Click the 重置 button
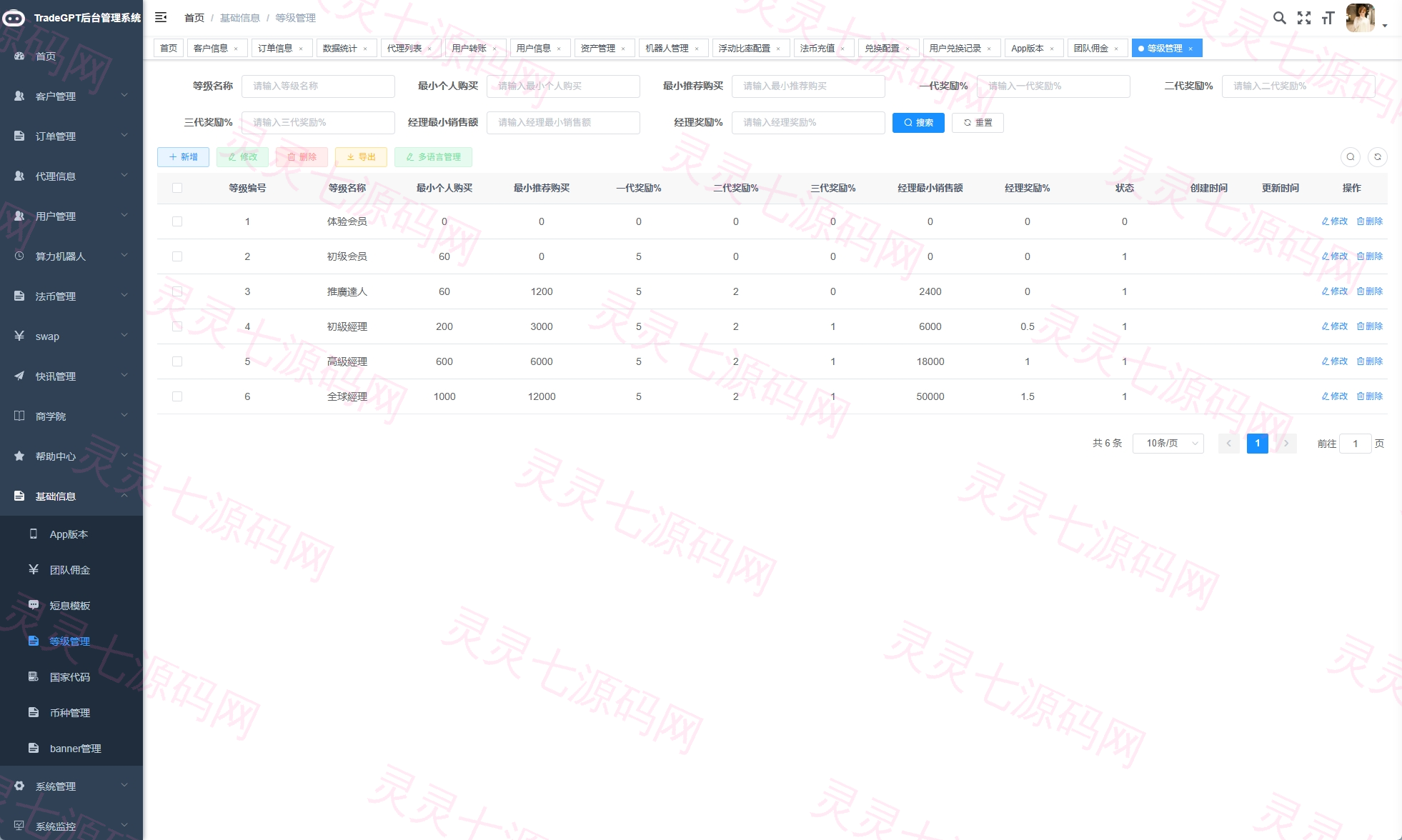Screen dimensions: 1402x840 click(978, 123)
